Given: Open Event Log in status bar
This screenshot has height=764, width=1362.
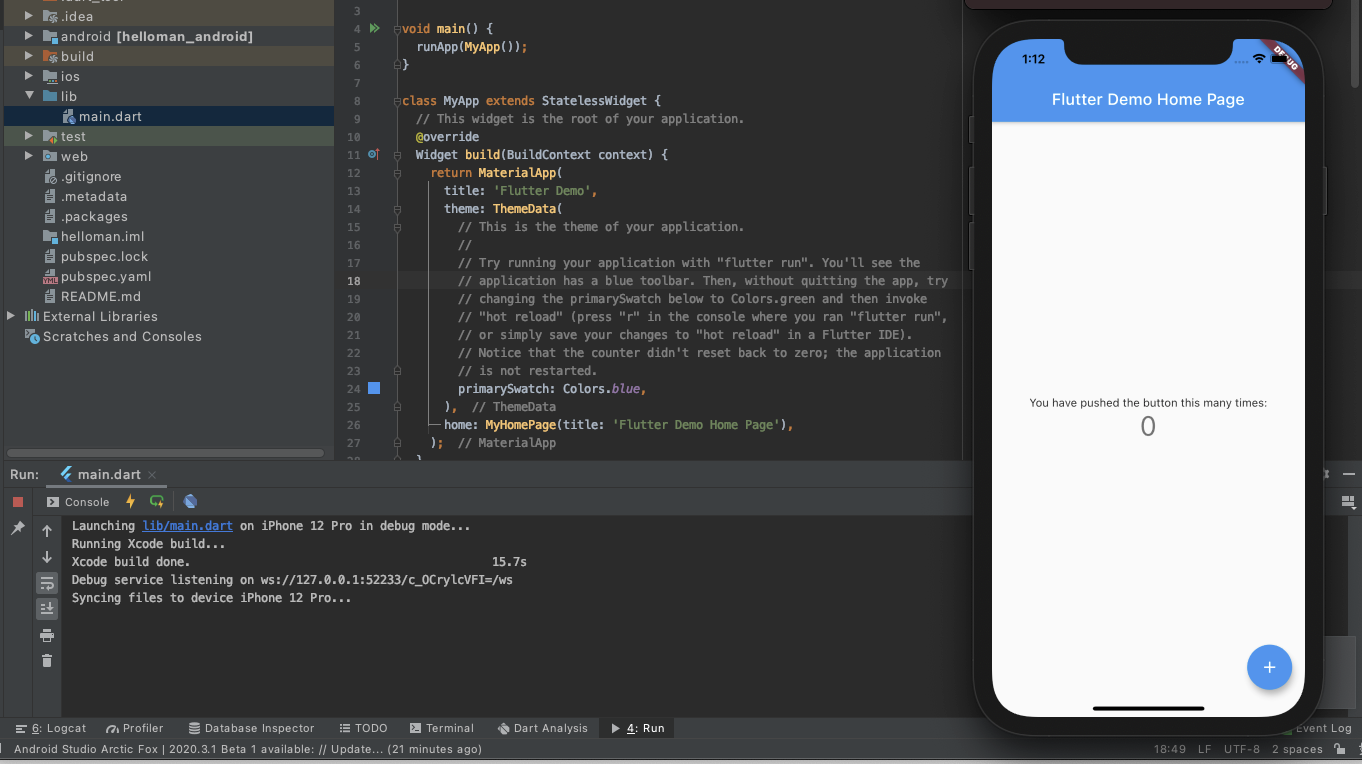Looking at the screenshot, I should pos(1322,728).
